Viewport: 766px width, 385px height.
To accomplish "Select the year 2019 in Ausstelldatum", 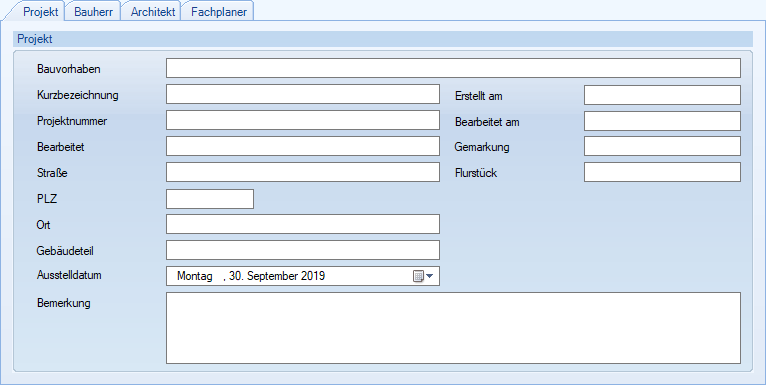I will [313, 276].
